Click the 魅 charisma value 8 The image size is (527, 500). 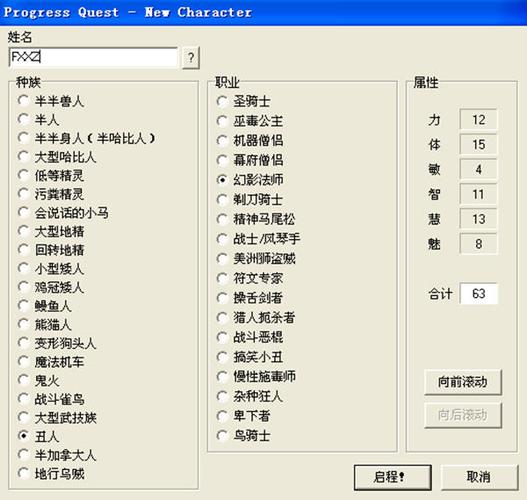[x=478, y=244]
